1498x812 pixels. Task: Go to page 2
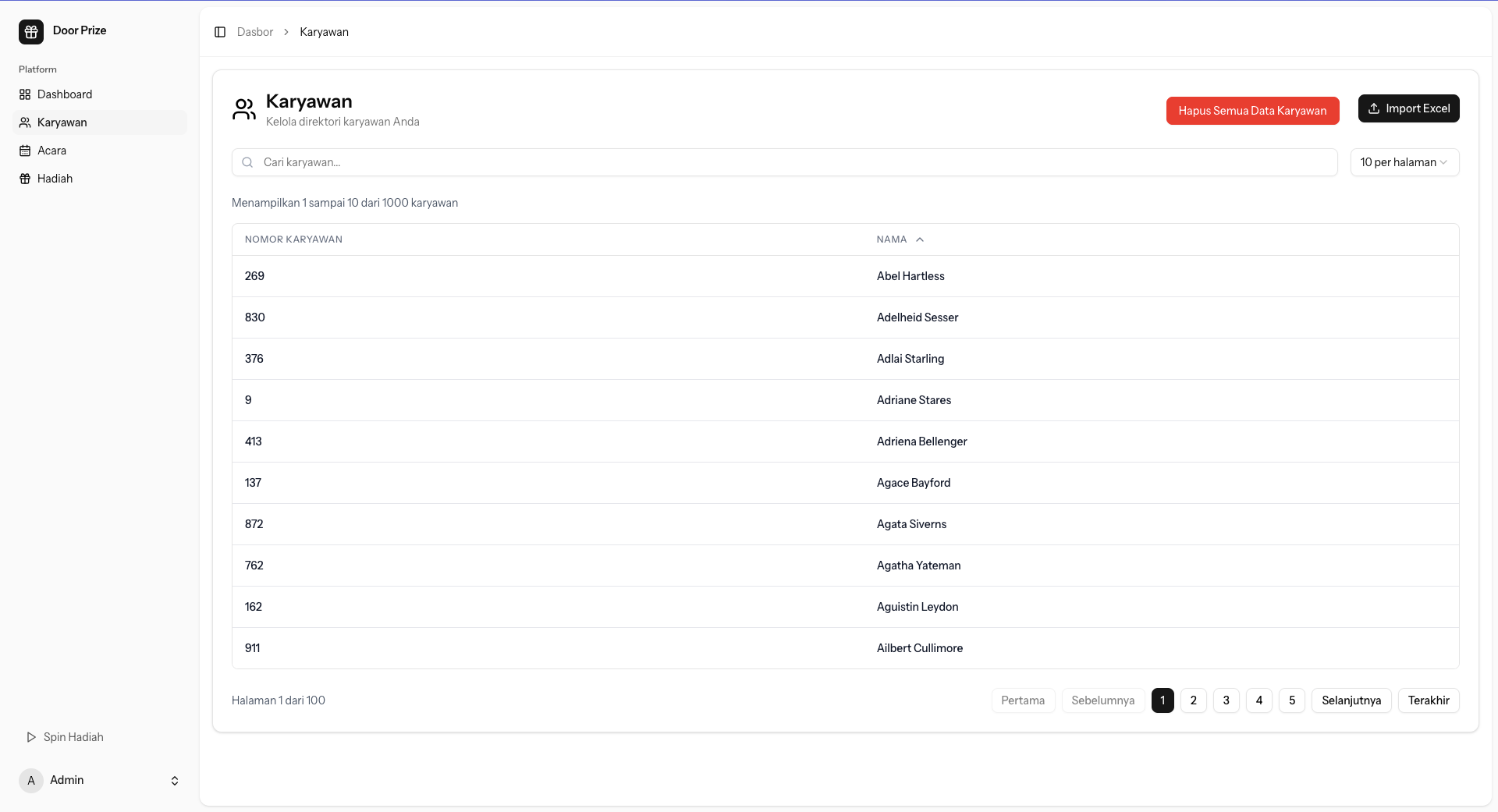[x=1193, y=700]
